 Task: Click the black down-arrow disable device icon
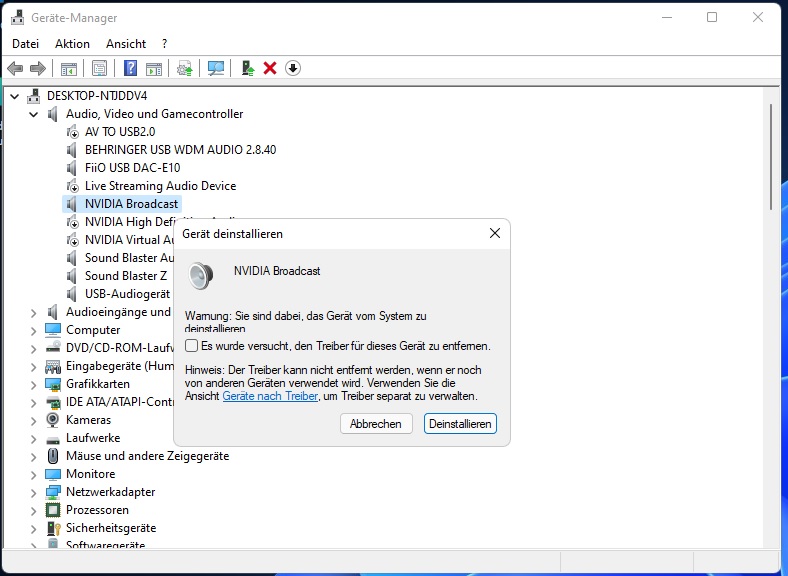[293, 68]
